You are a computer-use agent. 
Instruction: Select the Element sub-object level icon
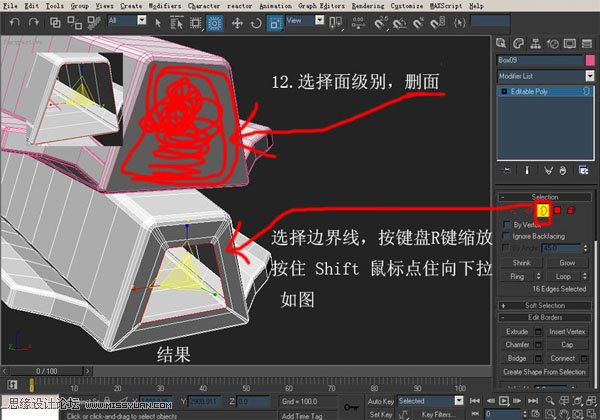pyautogui.click(x=571, y=210)
